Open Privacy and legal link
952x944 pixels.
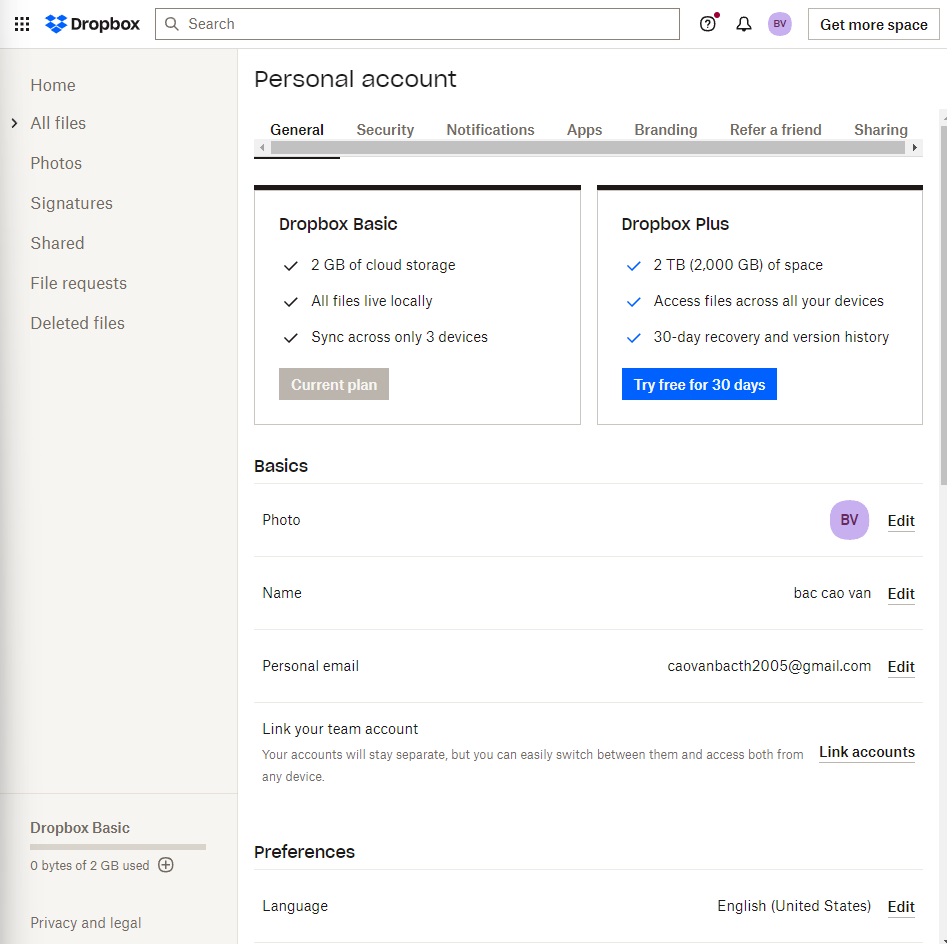(86, 923)
